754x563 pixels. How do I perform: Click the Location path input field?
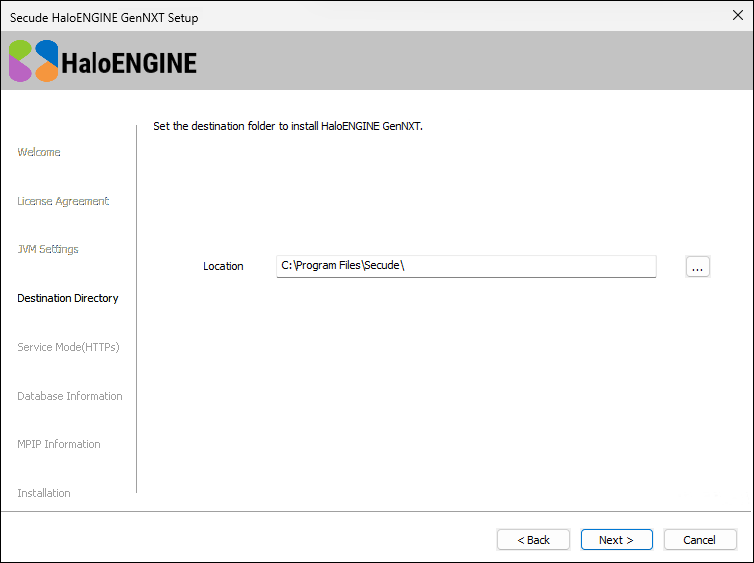[x=466, y=266]
